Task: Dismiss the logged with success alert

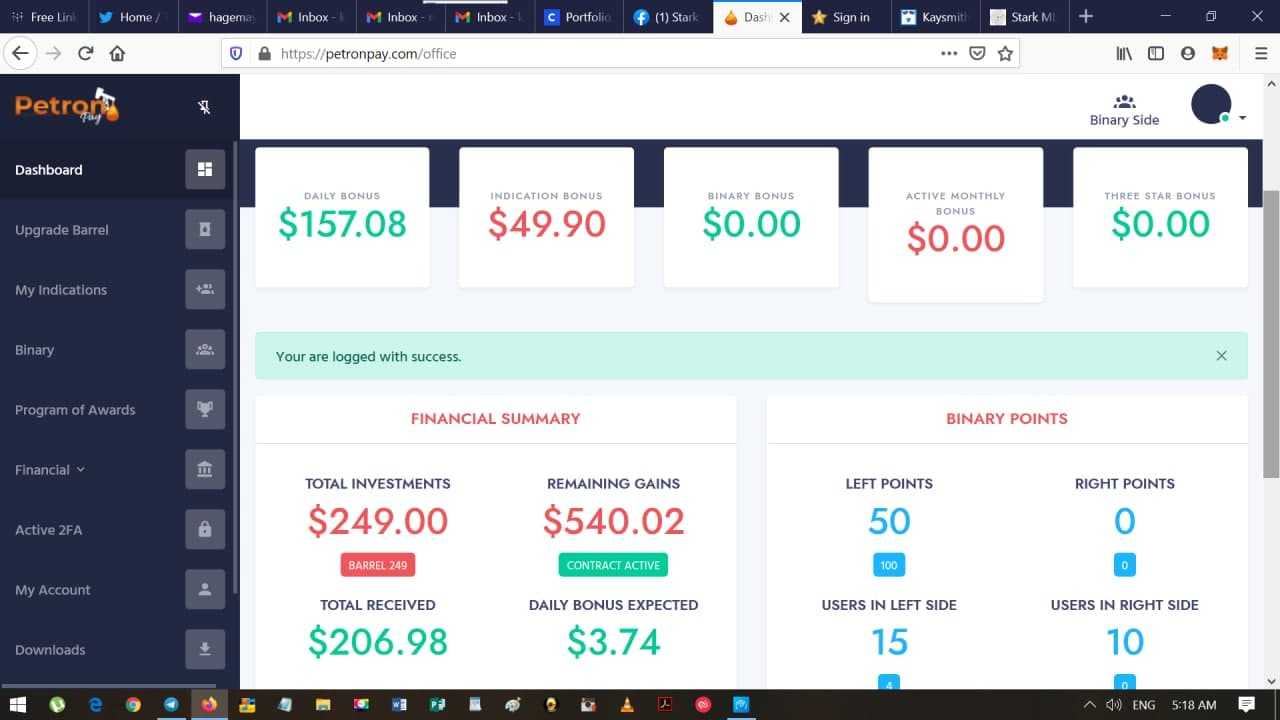Action: (1221, 356)
